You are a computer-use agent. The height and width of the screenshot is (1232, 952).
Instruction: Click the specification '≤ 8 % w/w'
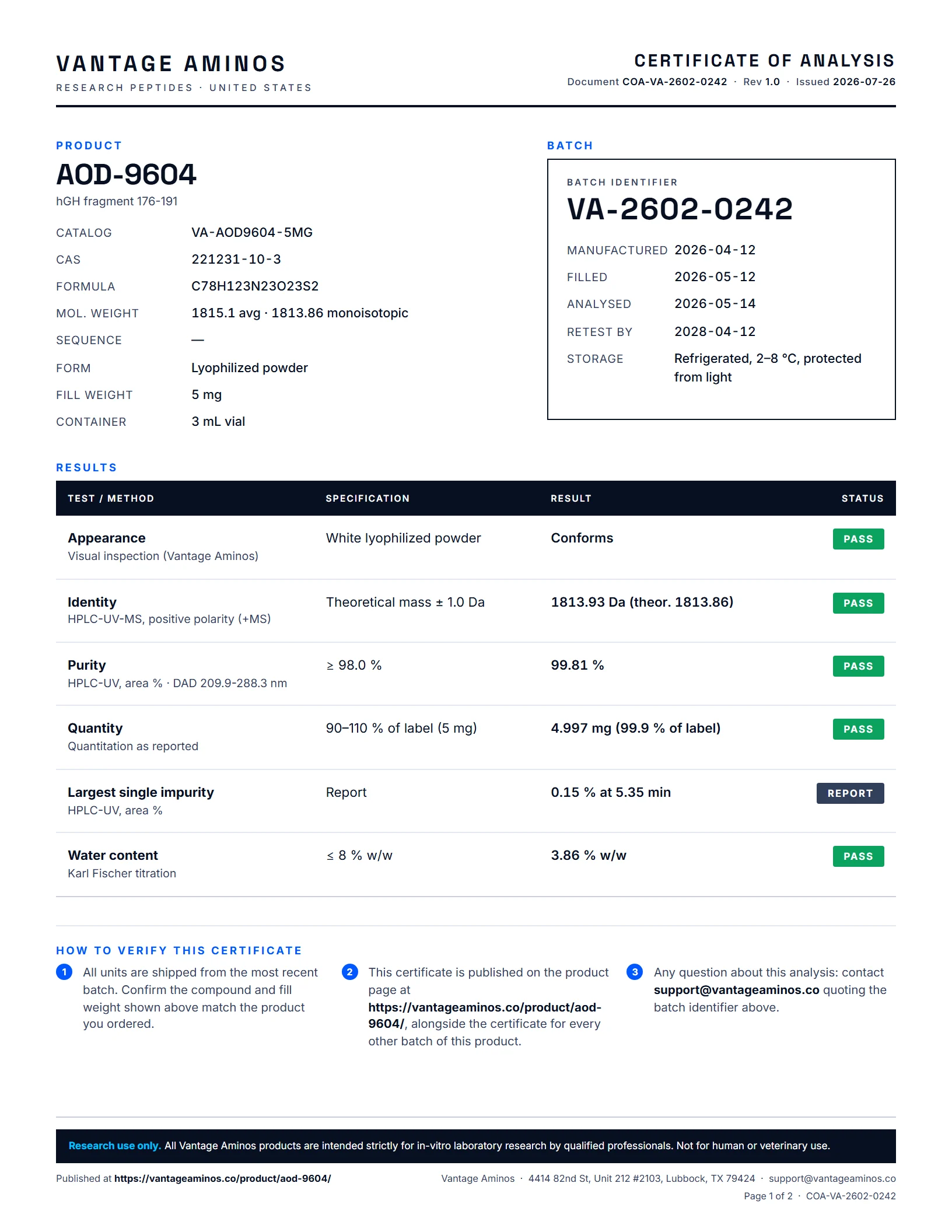359,855
